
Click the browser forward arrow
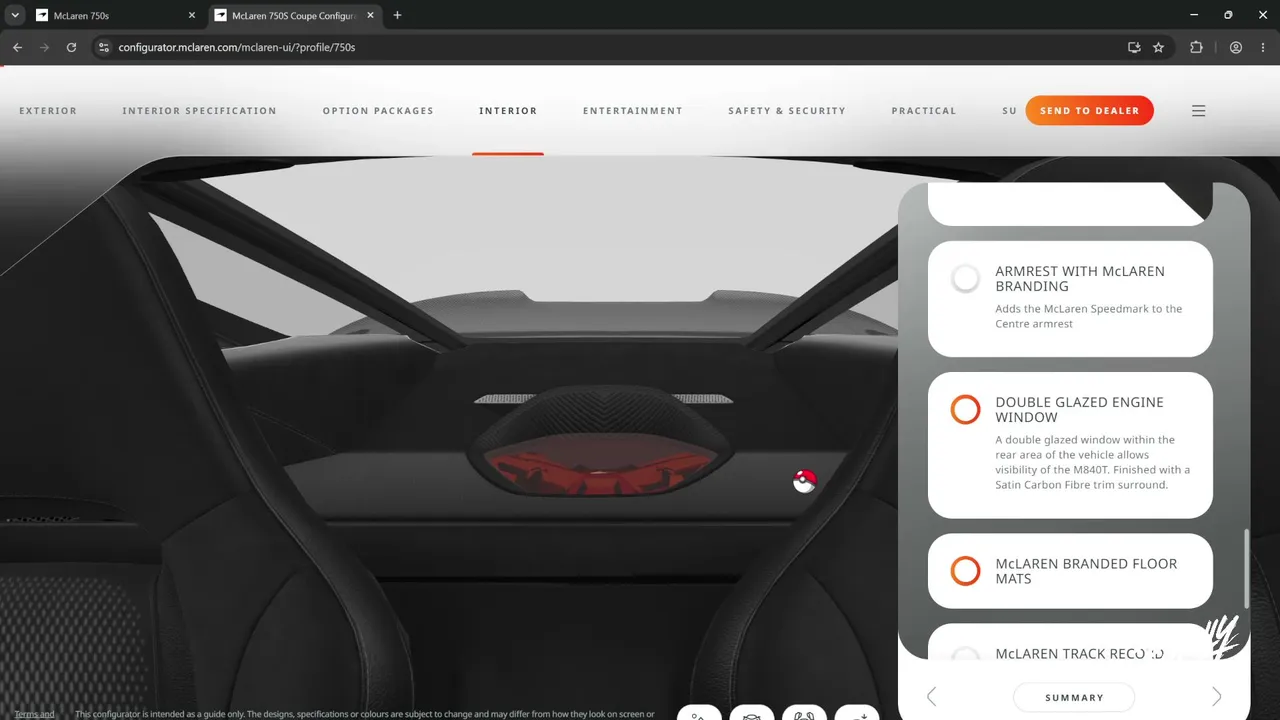point(44,47)
